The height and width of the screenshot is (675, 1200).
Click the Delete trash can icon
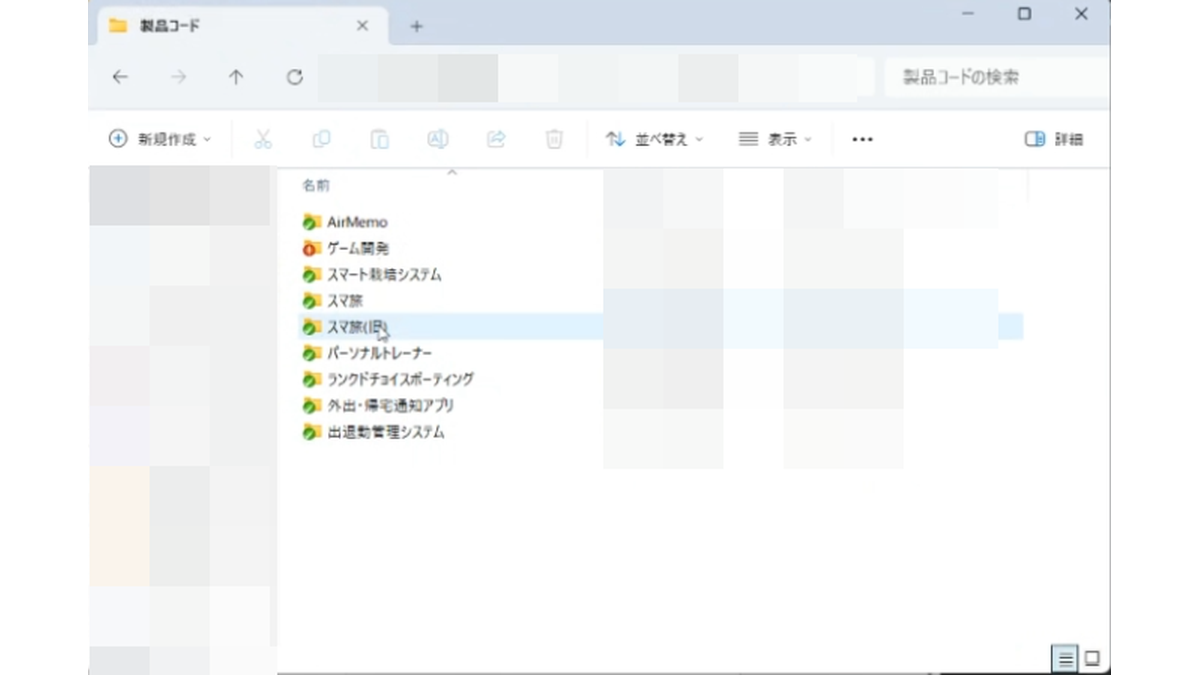click(x=554, y=140)
